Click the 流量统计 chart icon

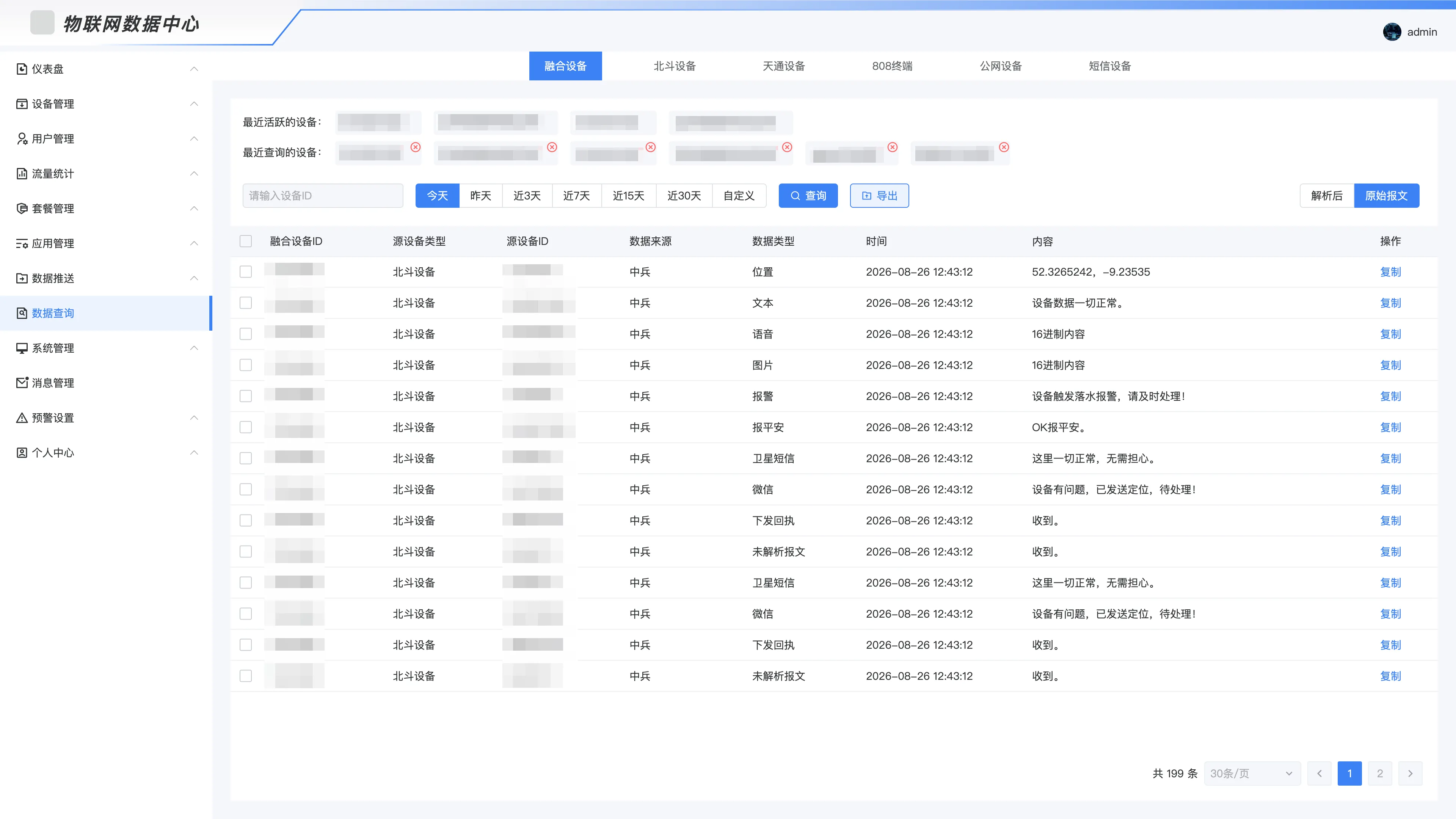pyautogui.click(x=22, y=174)
